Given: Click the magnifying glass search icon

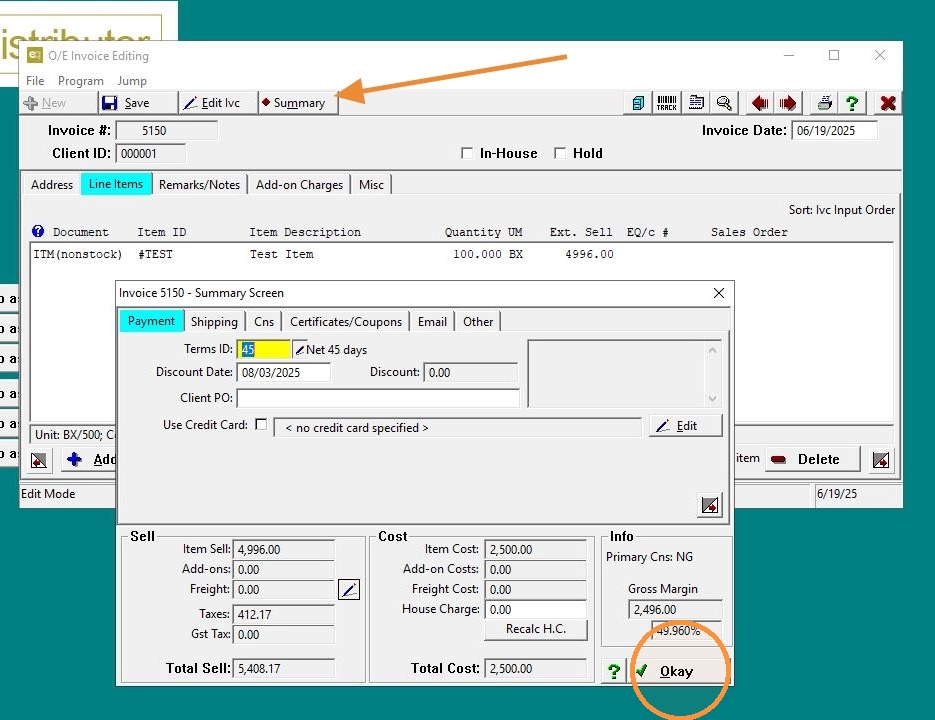Looking at the screenshot, I should 725,103.
